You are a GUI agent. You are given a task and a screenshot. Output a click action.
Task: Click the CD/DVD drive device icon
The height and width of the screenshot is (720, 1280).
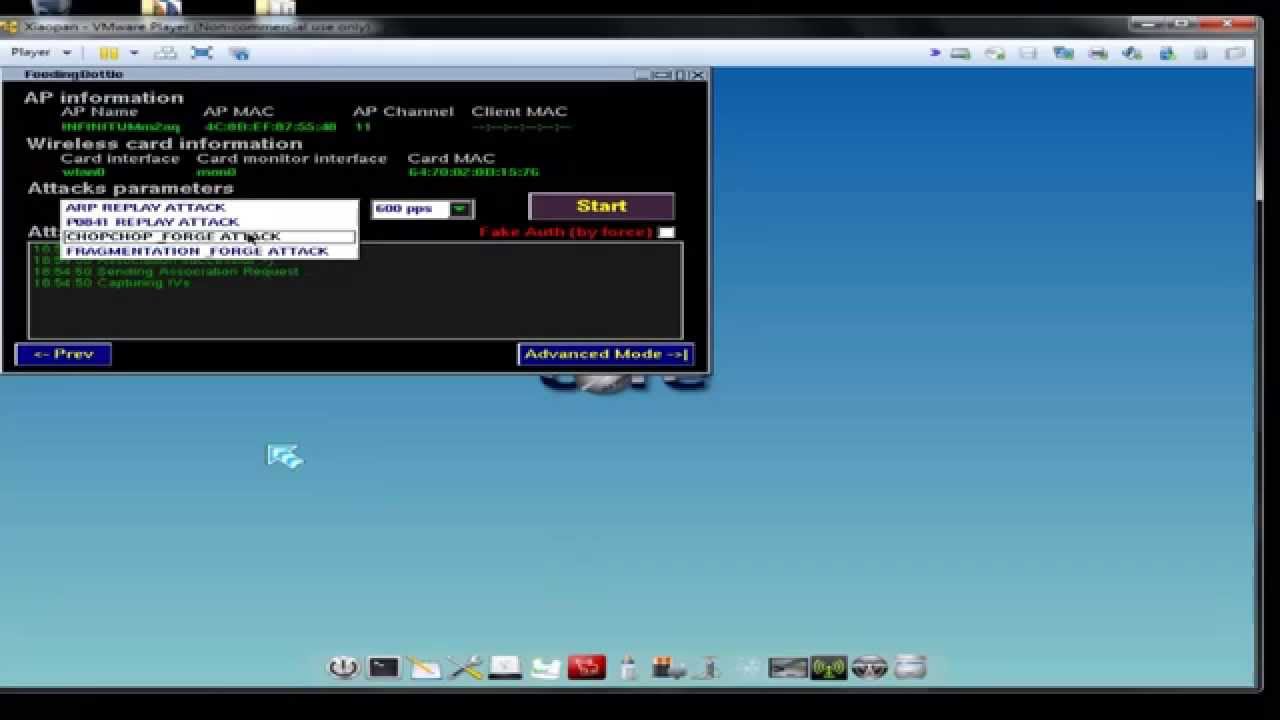coord(995,53)
